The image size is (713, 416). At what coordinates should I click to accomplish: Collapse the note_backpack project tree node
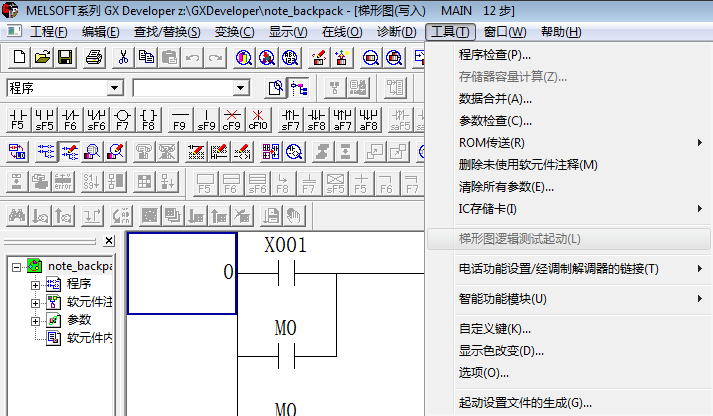coord(16,267)
